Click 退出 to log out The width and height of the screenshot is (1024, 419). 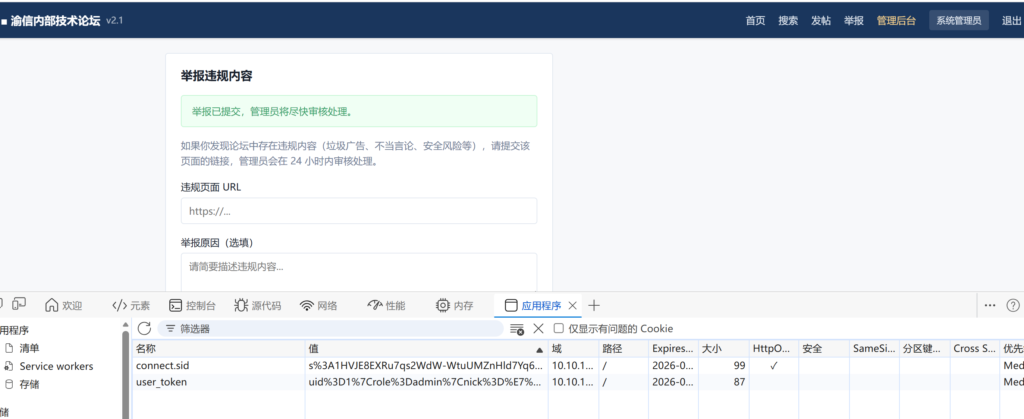tap(1012, 20)
